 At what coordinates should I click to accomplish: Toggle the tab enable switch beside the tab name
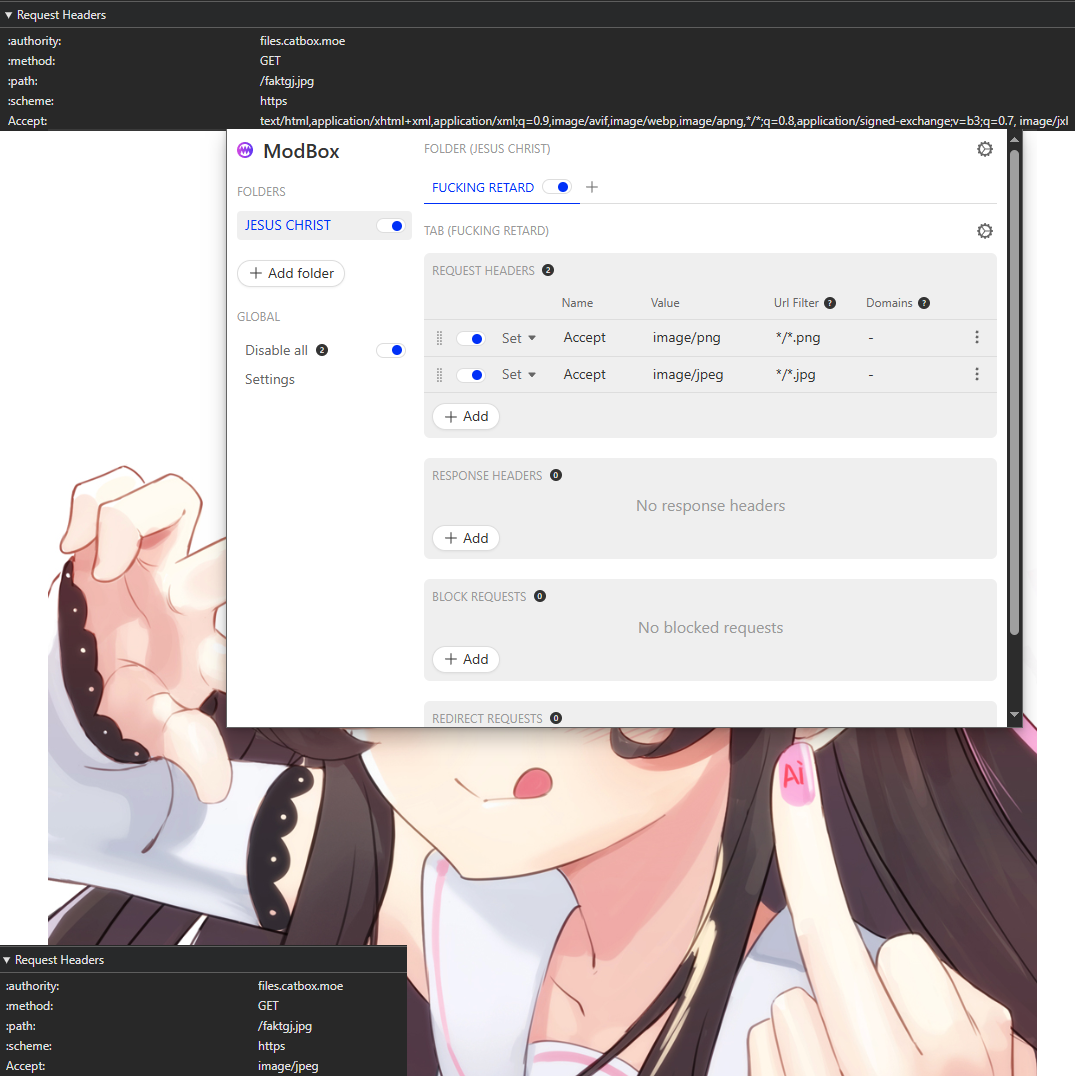coord(557,187)
